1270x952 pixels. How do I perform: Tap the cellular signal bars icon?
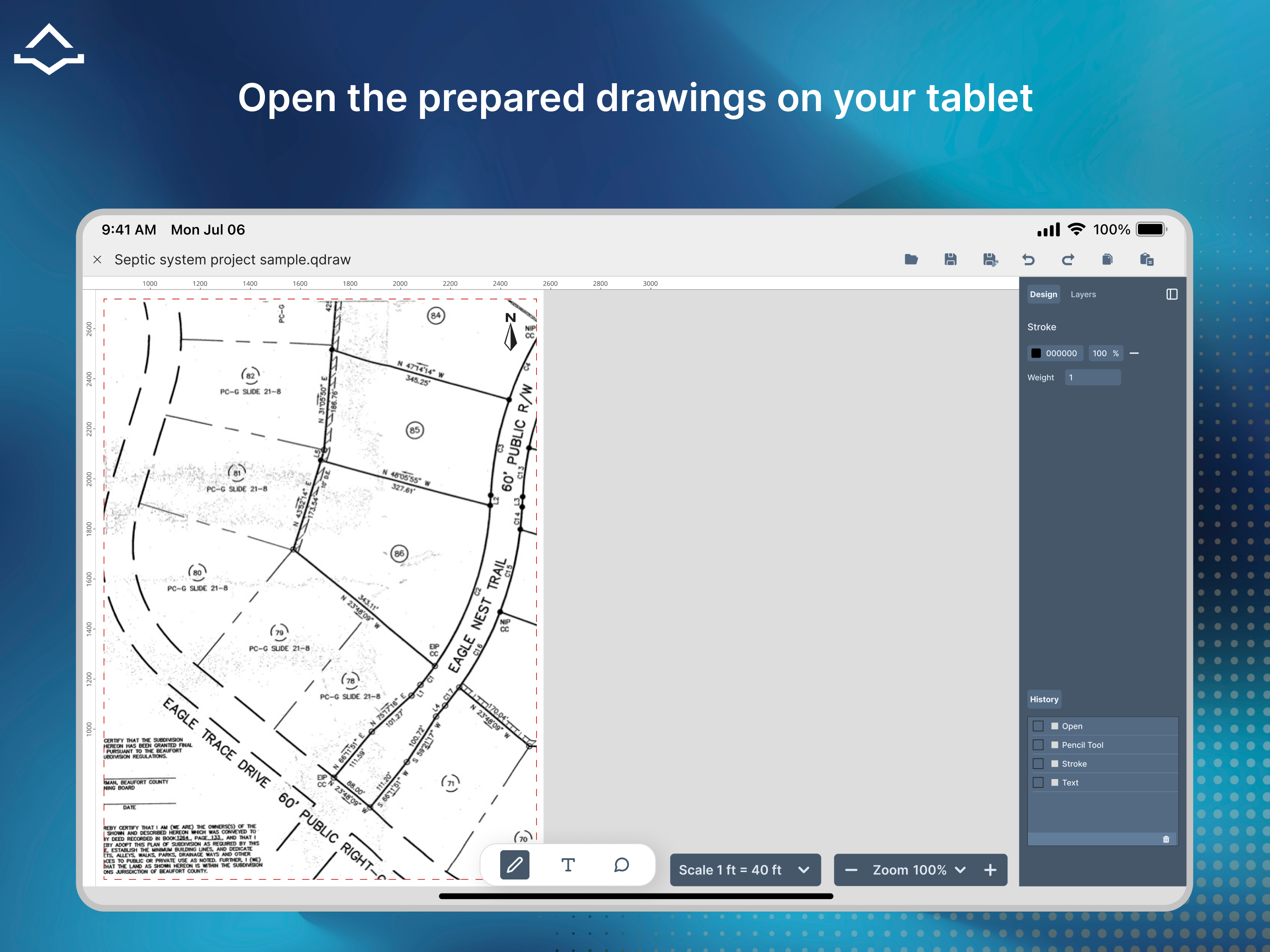tap(1048, 230)
